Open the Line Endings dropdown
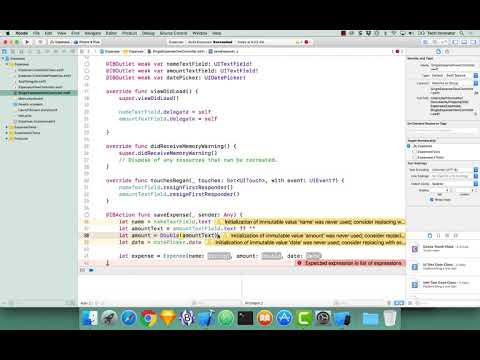This screenshot has height=360, width=480. point(455,176)
